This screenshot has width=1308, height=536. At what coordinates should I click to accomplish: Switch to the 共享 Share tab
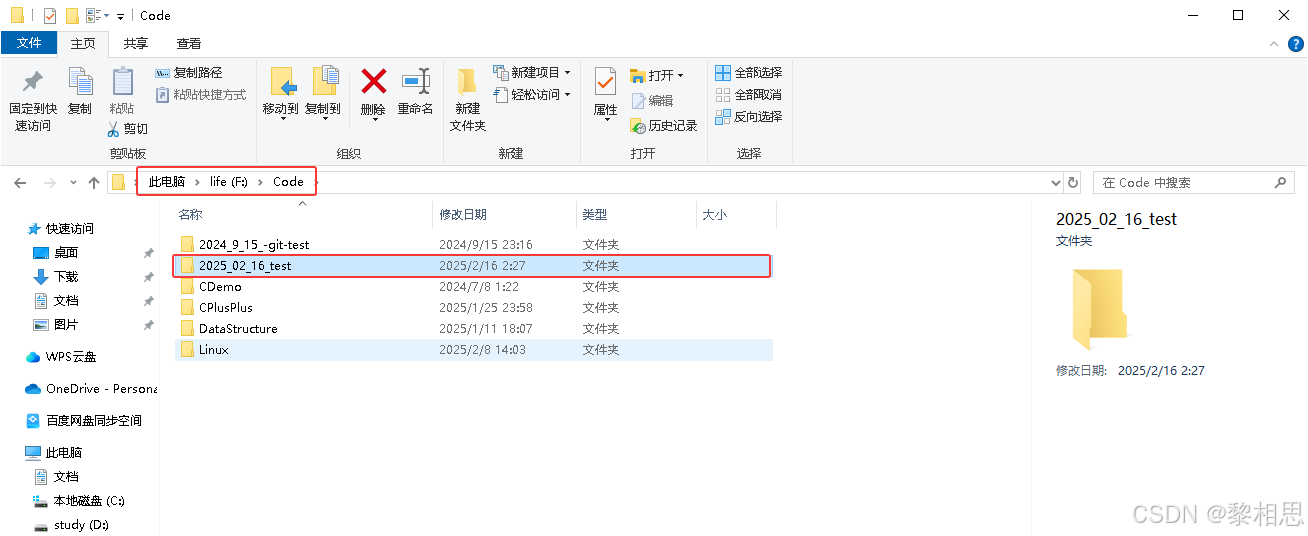pyautogui.click(x=135, y=43)
